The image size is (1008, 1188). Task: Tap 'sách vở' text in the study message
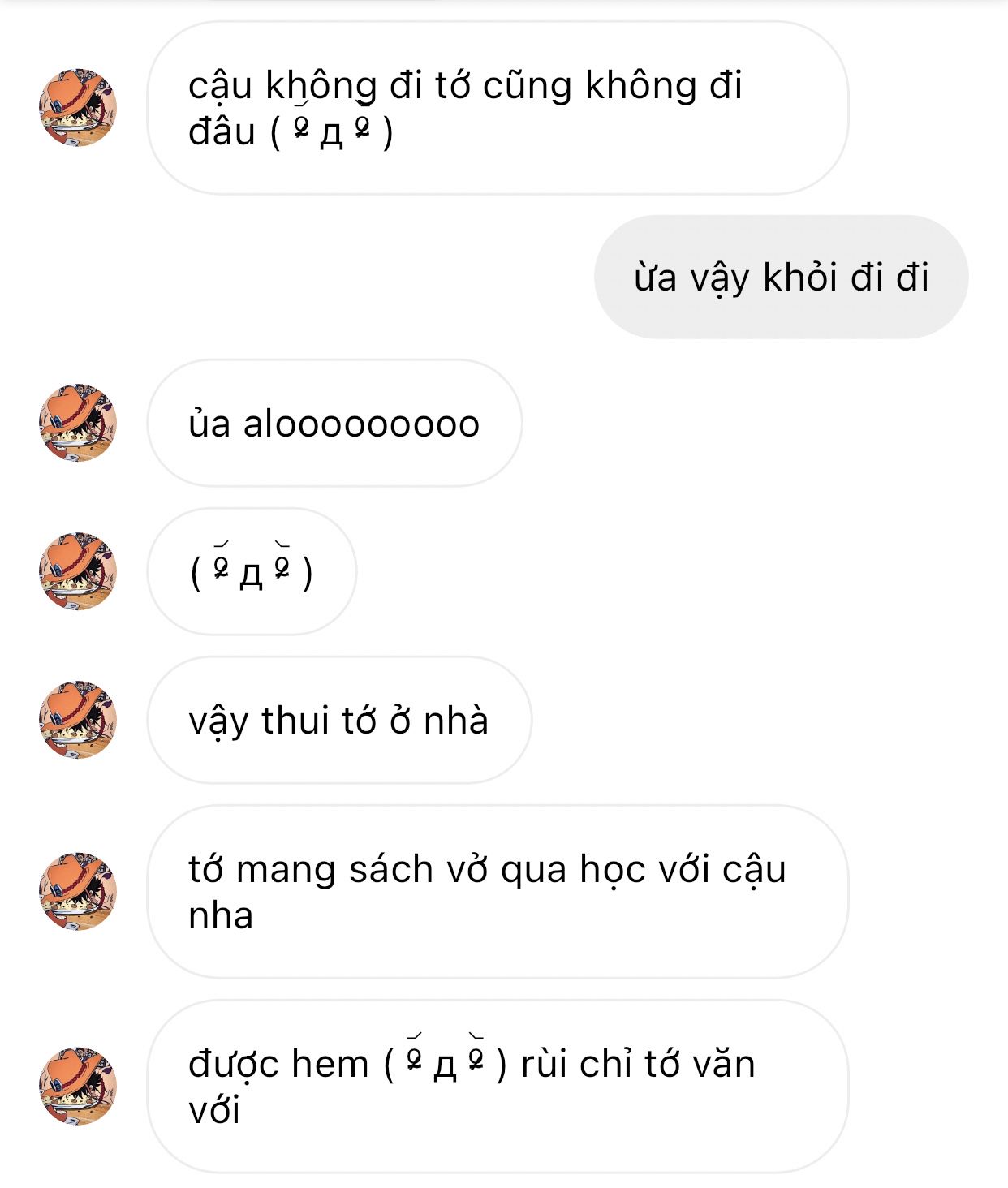point(419,869)
